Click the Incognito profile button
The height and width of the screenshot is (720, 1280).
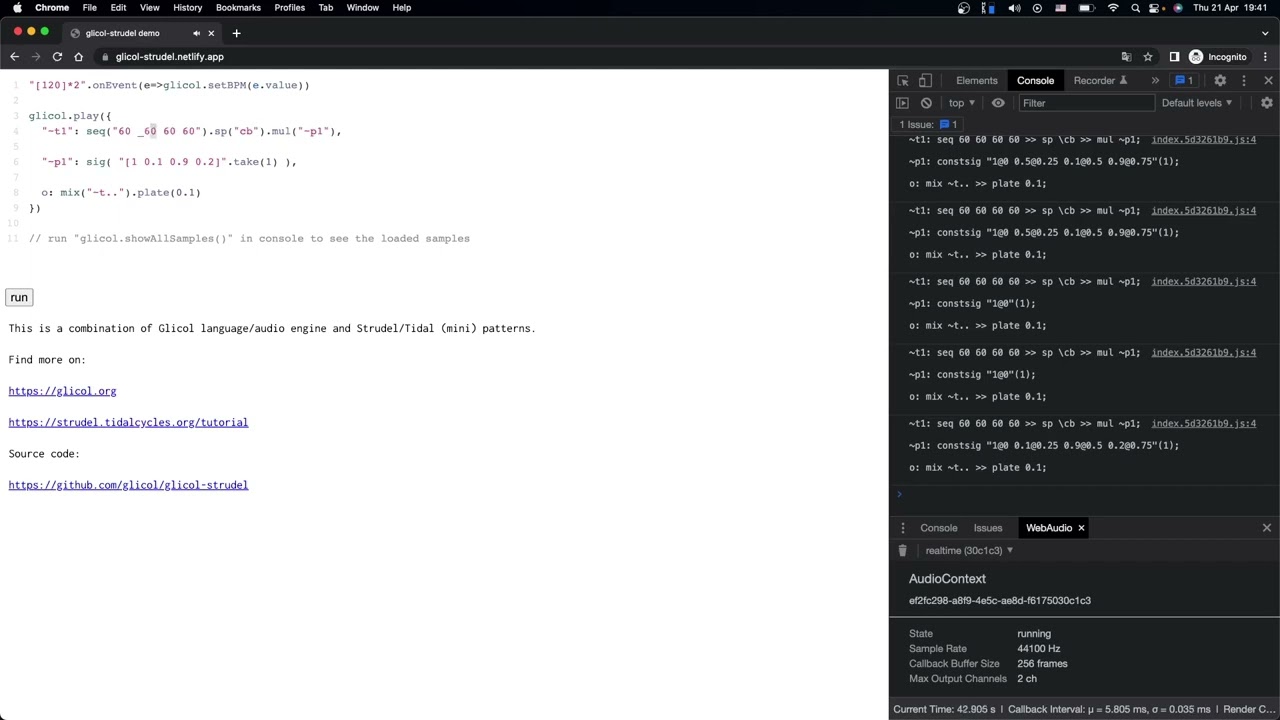1218,57
